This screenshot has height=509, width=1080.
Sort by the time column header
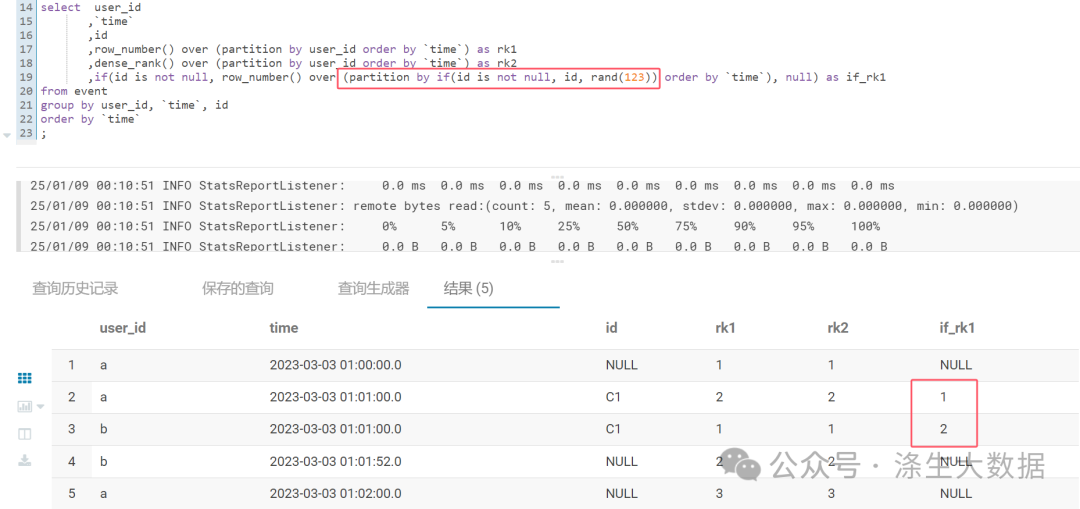[x=284, y=328]
